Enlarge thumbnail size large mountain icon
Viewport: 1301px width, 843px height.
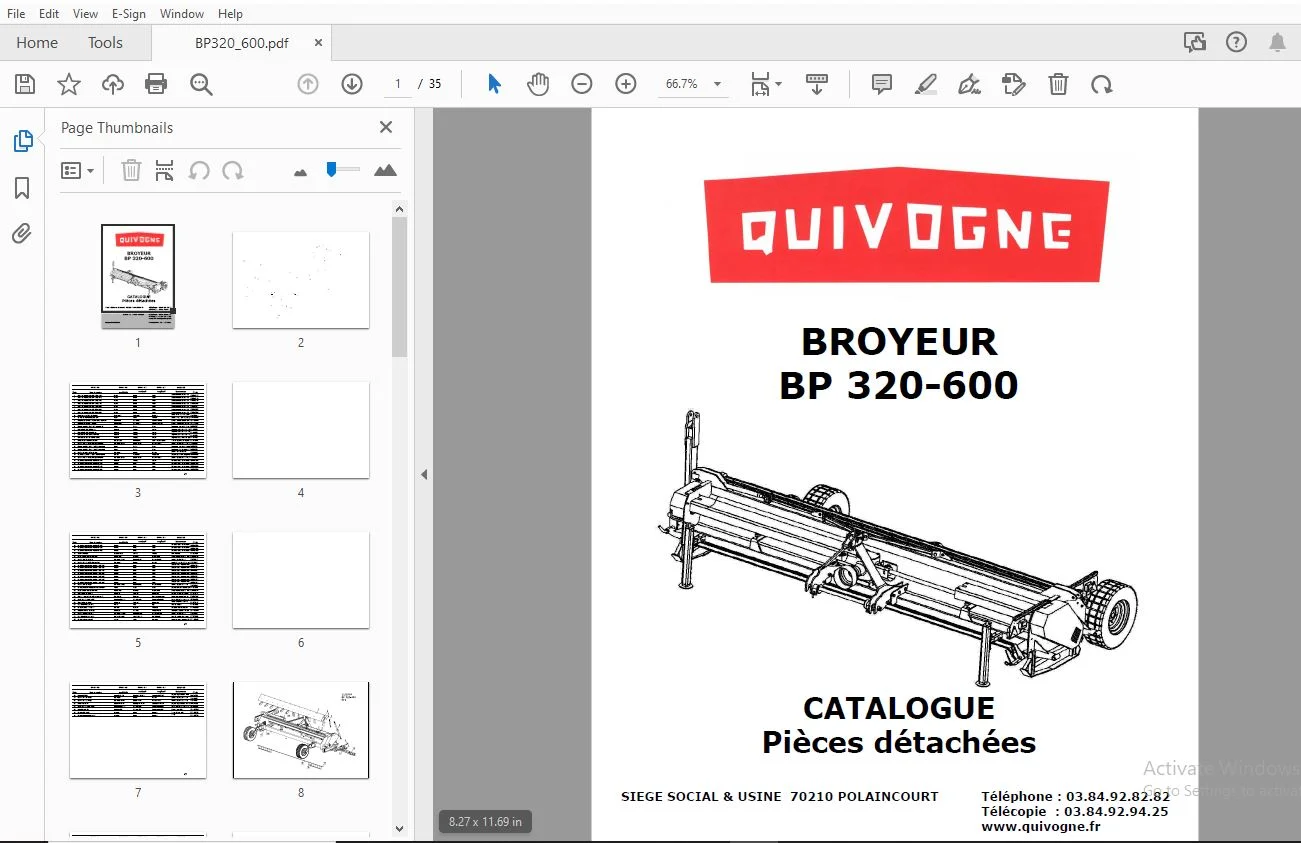pos(385,171)
